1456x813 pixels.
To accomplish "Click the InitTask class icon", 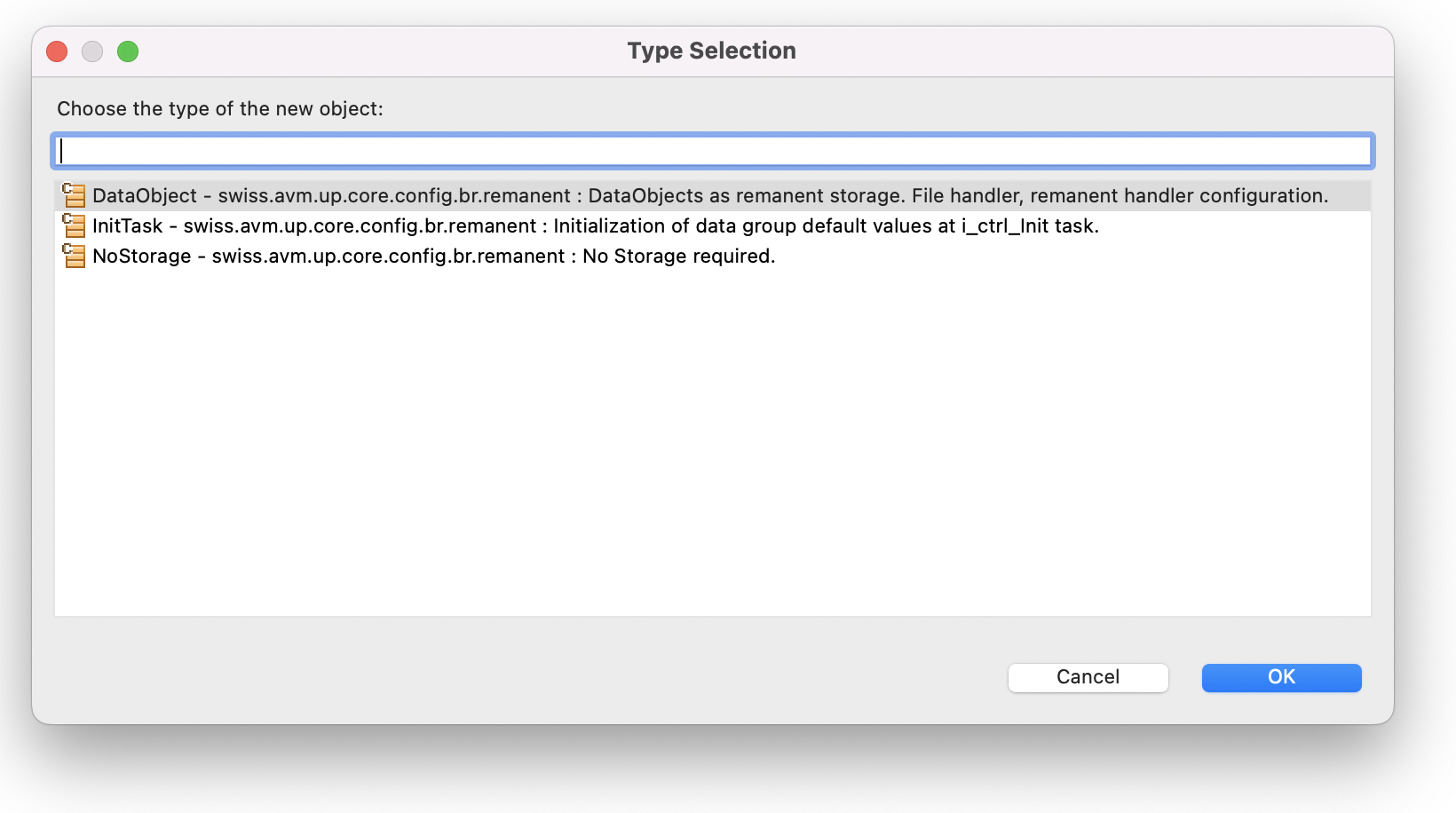I will pyautogui.click(x=74, y=225).
